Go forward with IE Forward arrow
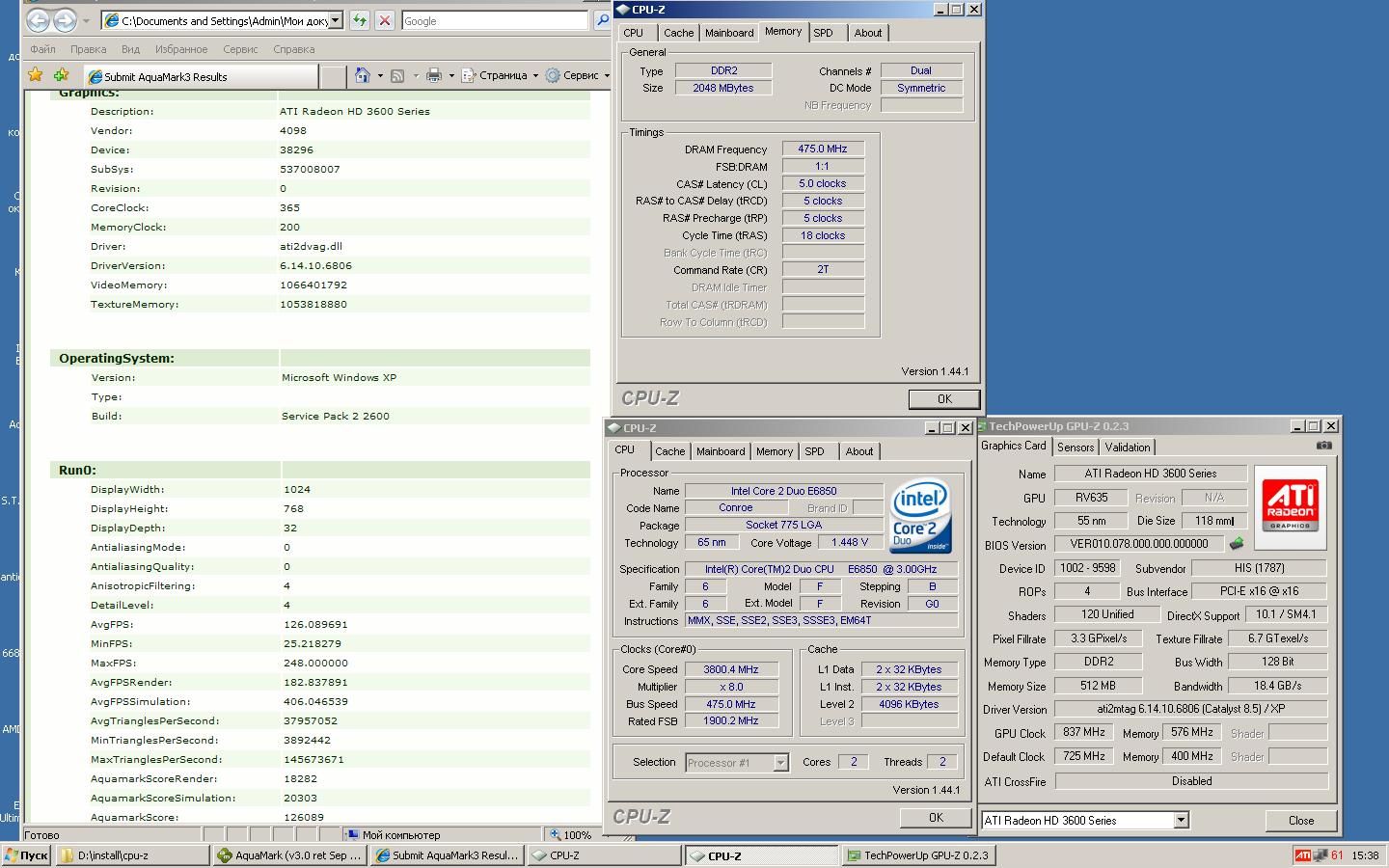The image size is (1389, 868). click(x=65, y=19)
